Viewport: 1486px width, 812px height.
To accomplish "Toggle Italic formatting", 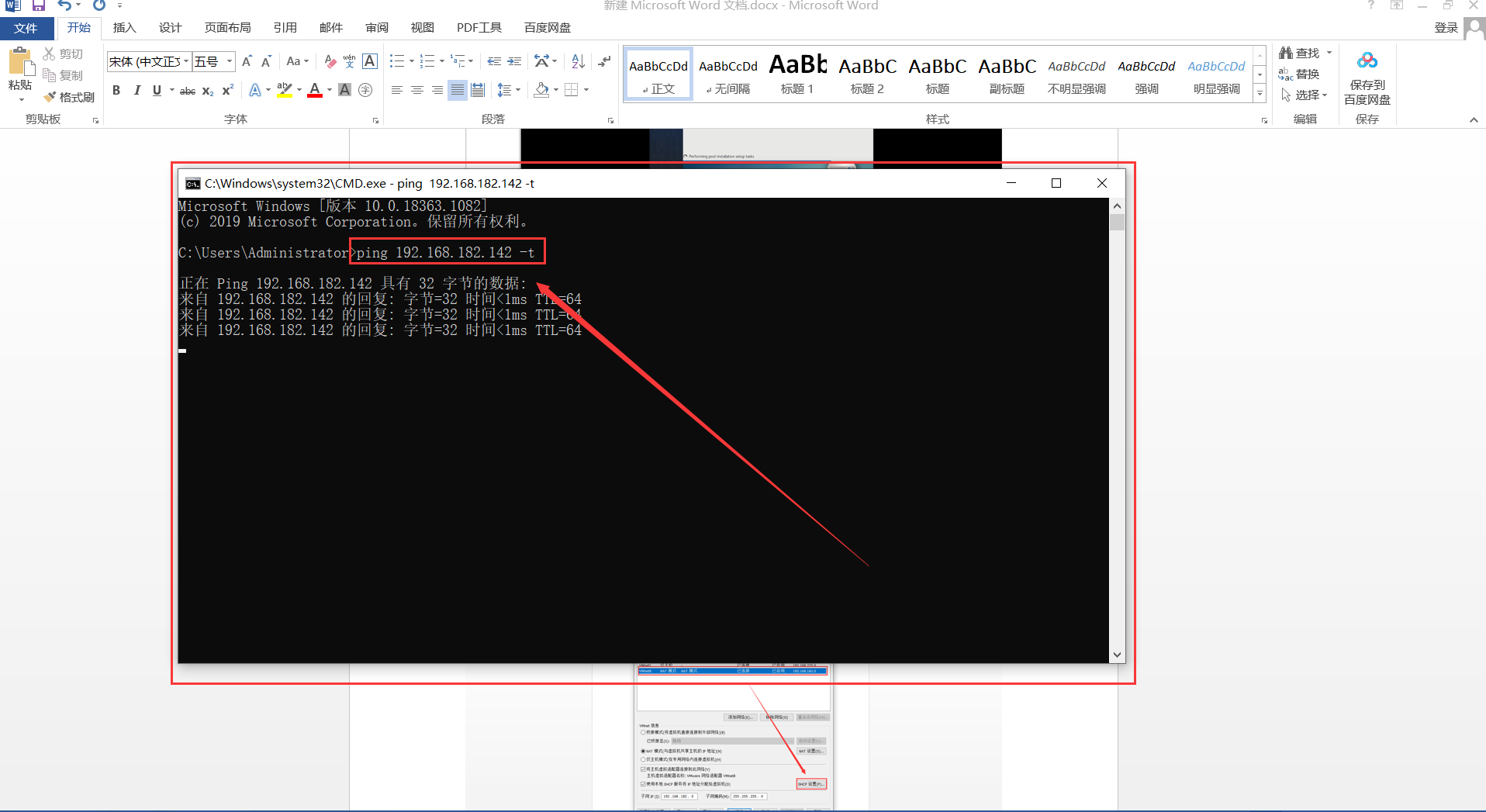I will click(137, 90).
